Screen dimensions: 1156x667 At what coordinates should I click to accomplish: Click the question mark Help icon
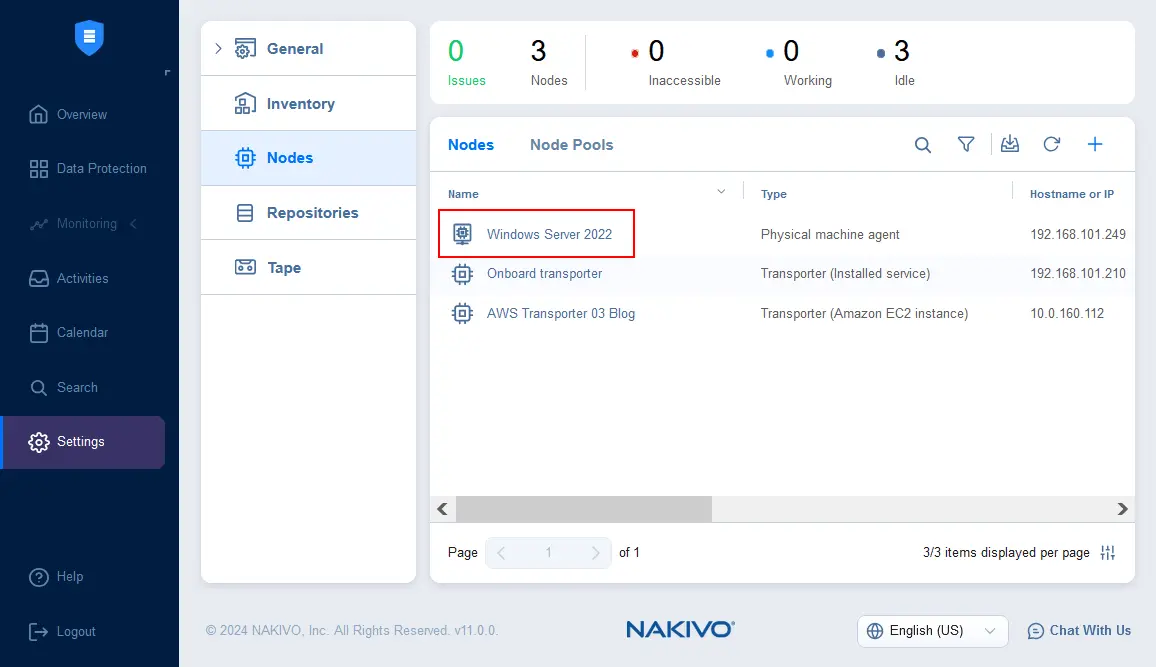[38, 577]
